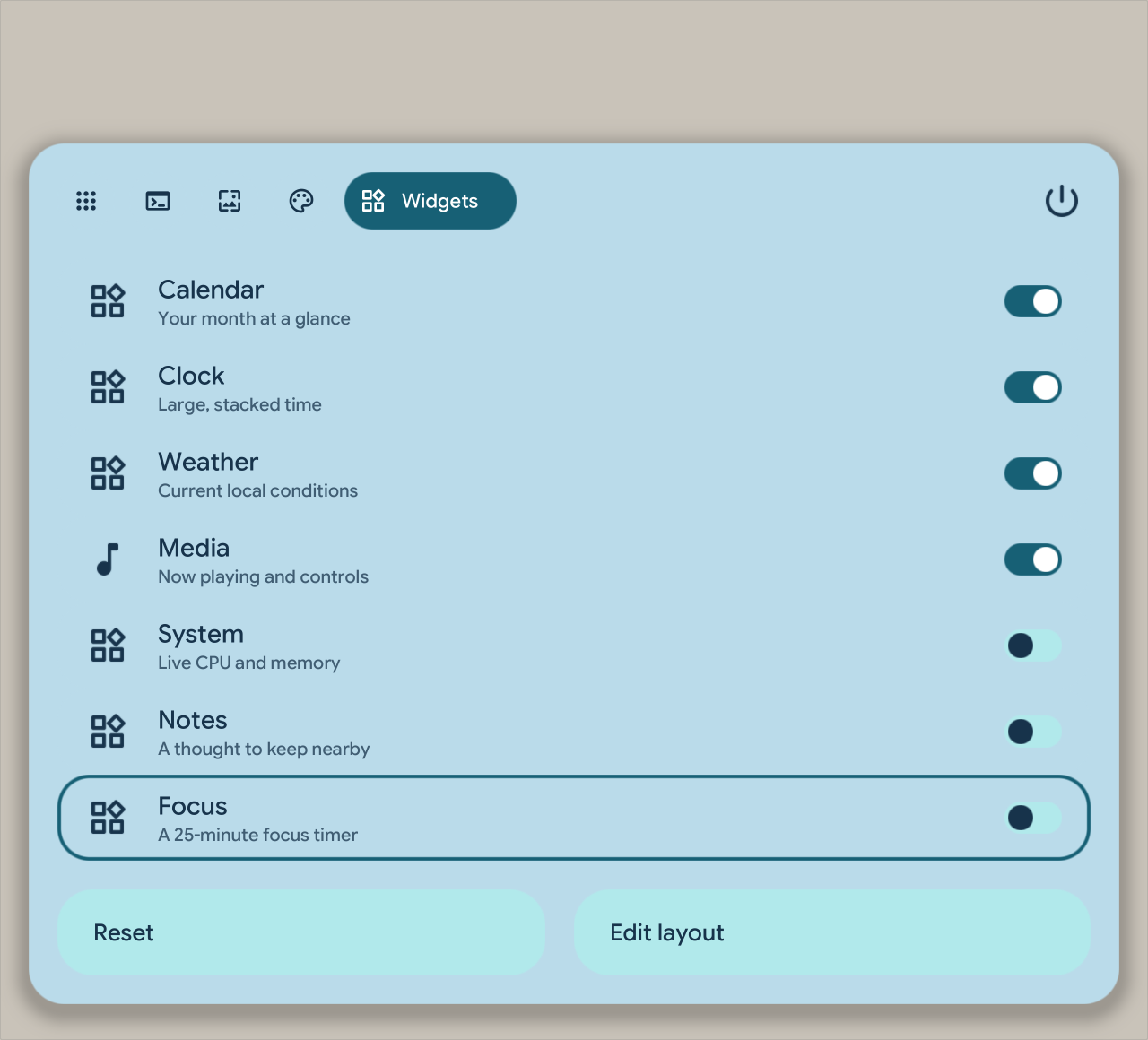Click the Media title text
Viewport: 1148px width, 1040px height.
(194, 548)
